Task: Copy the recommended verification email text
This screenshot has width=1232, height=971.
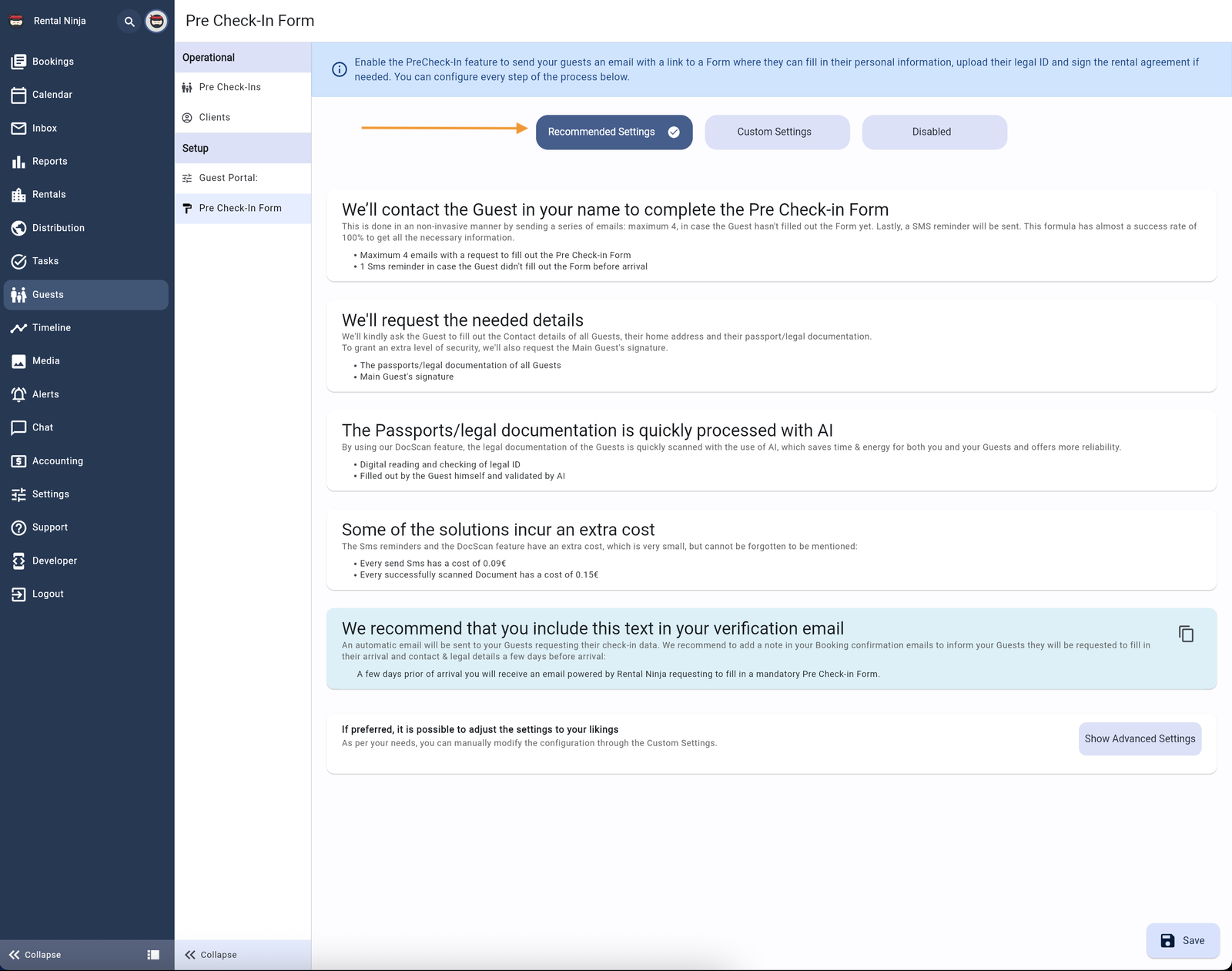Action: click(1187, 634)
